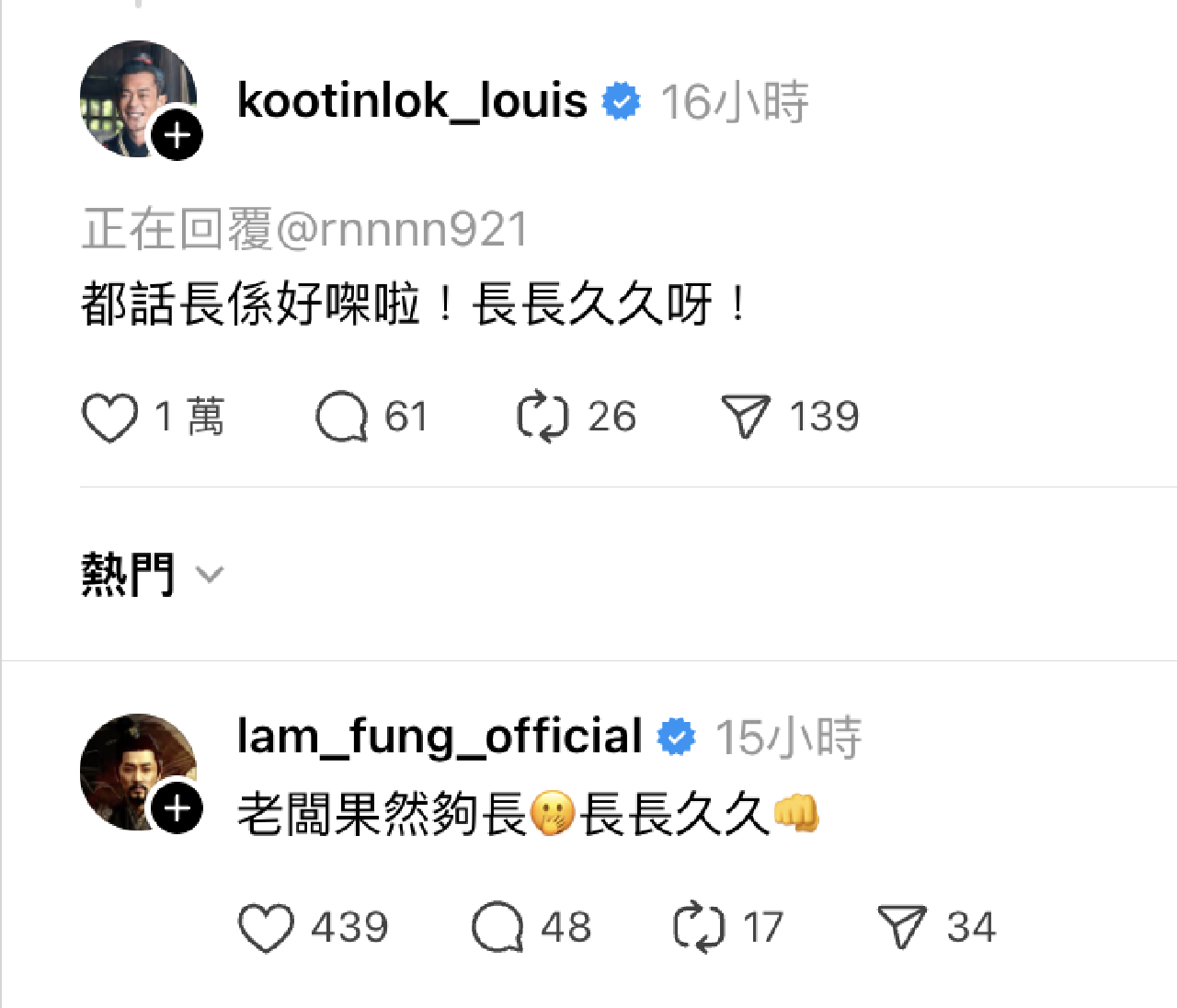Image resolution: width=1177 pixels, height=1008 pixels.
Task: Reply to lam_fung_official comment bubble icon
Action: tap(497, 927)
